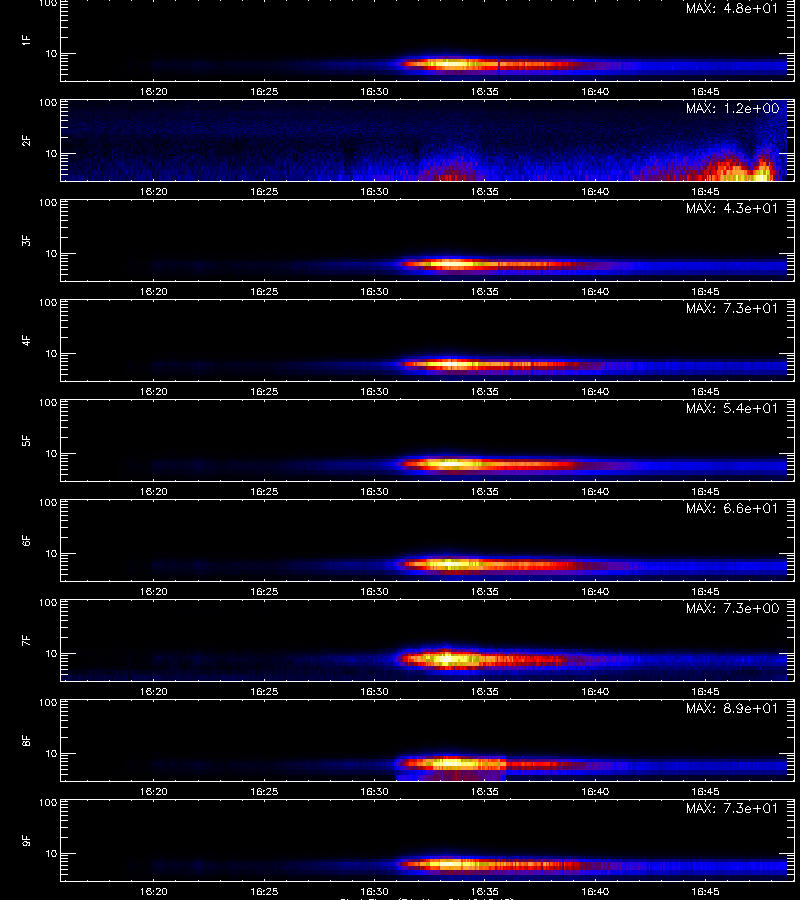Click the 1F panel axis label
This screenshot has height=900, width=800.
[x=26, y=40]
